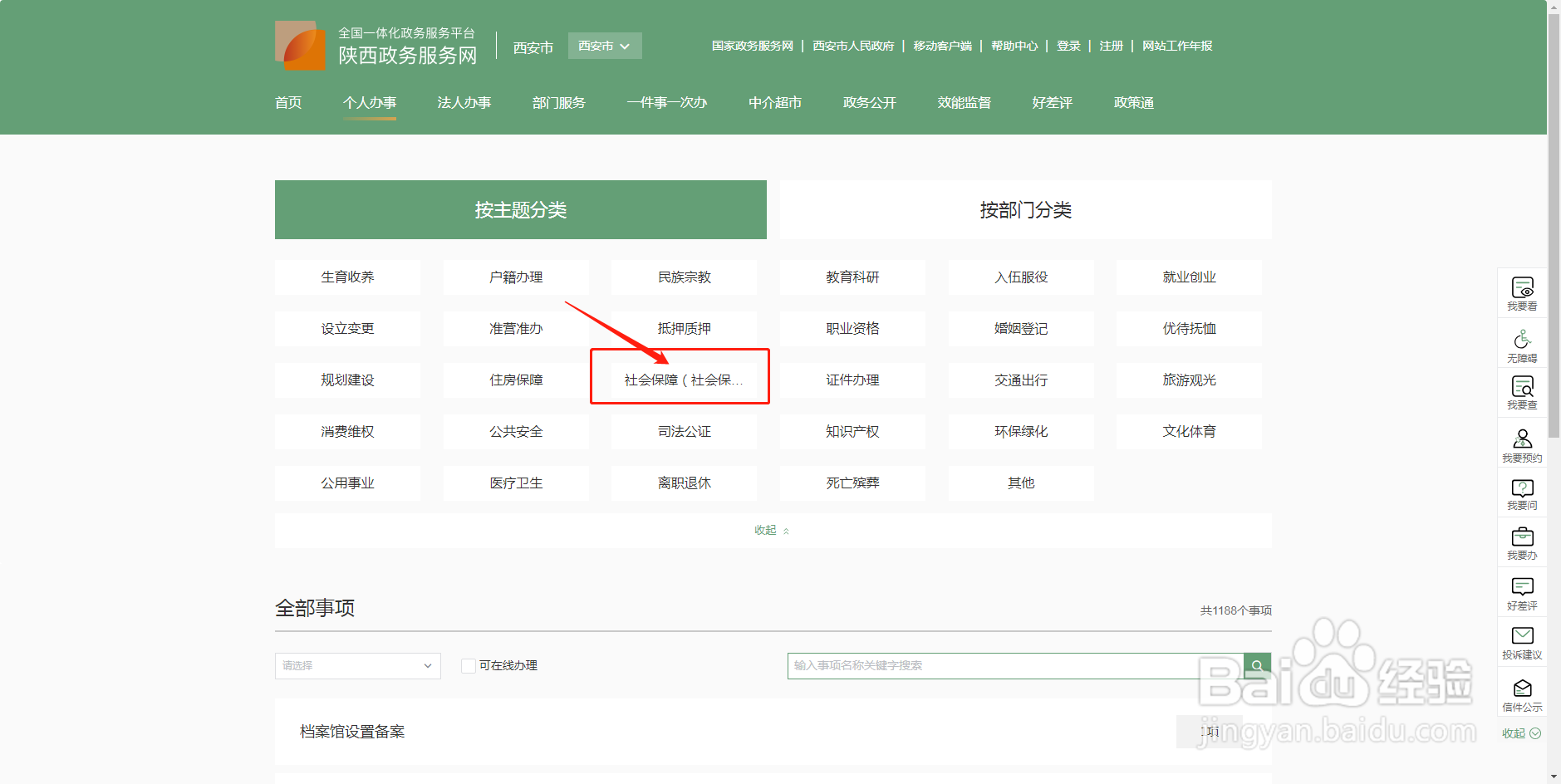Open the 我要问 question sidebar icon

[1521, 493]
